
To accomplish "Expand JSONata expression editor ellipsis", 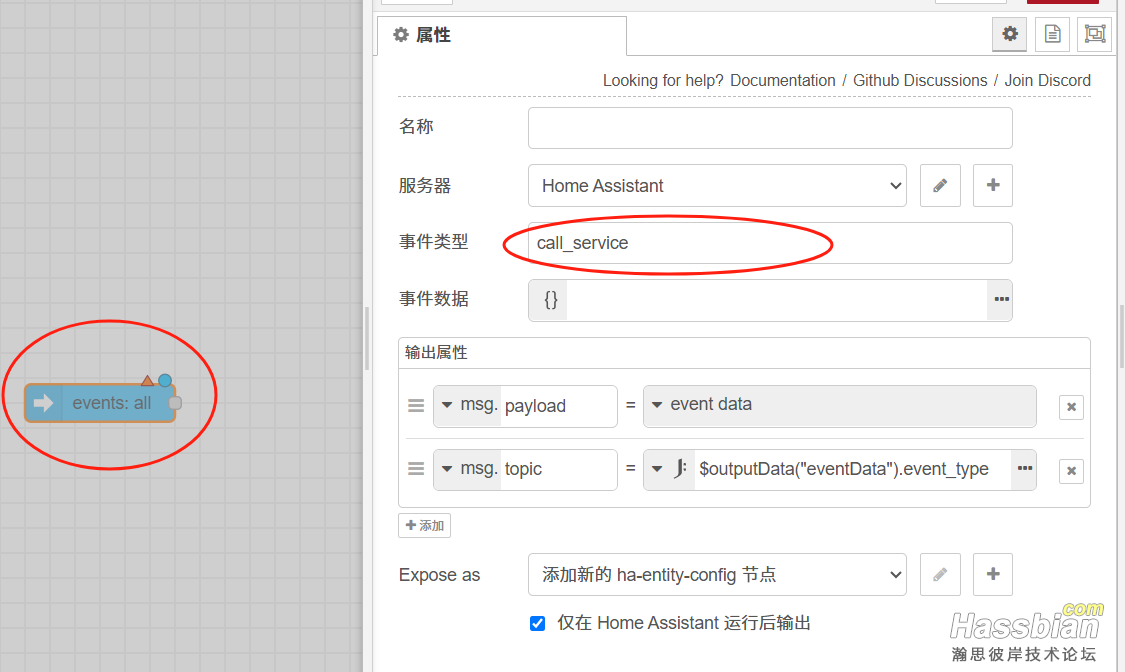I will click(x=1024, y=469).
